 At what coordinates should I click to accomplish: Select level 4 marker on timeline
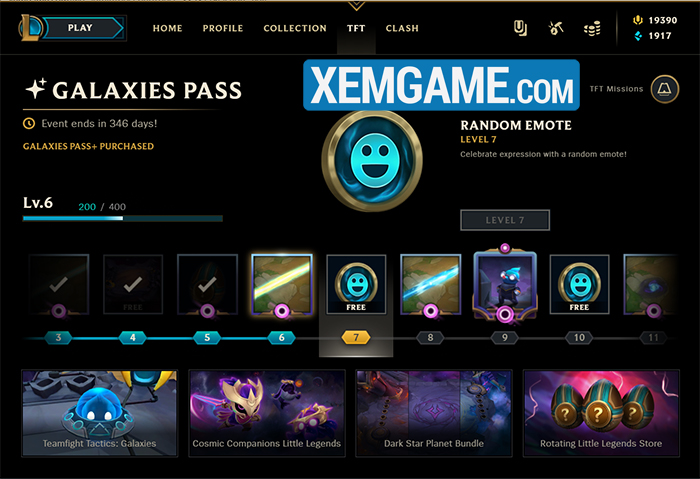(133, 337)
